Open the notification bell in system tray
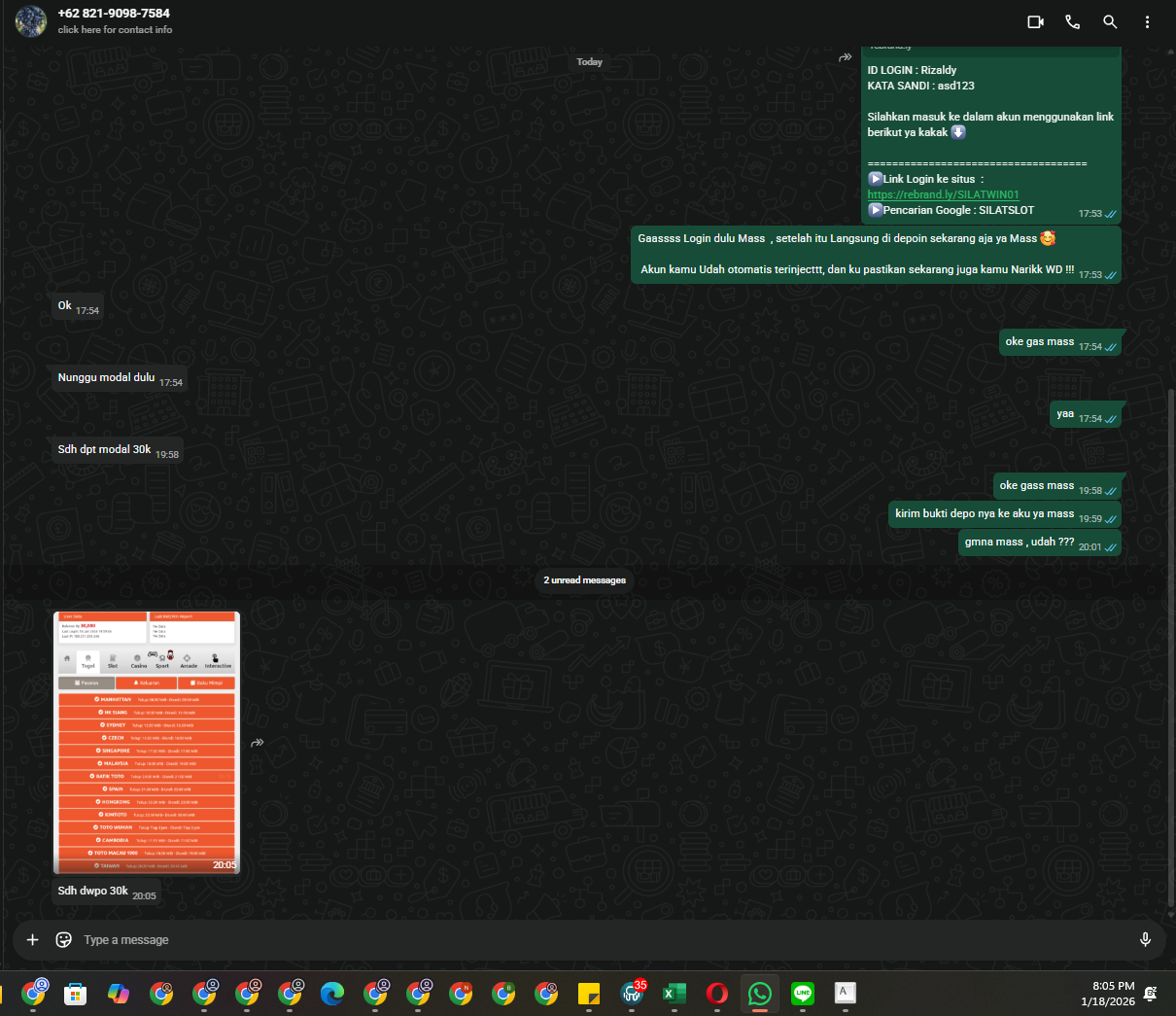The height and width of the screenshot is (1016, 1176). point(1151,994)
